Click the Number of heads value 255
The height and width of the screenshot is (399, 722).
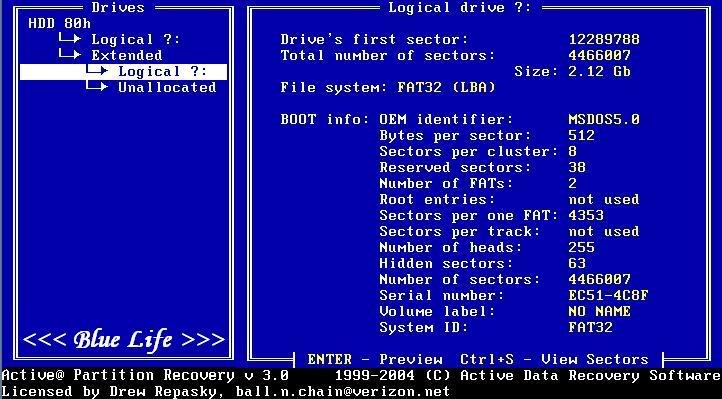coord(582,248)
